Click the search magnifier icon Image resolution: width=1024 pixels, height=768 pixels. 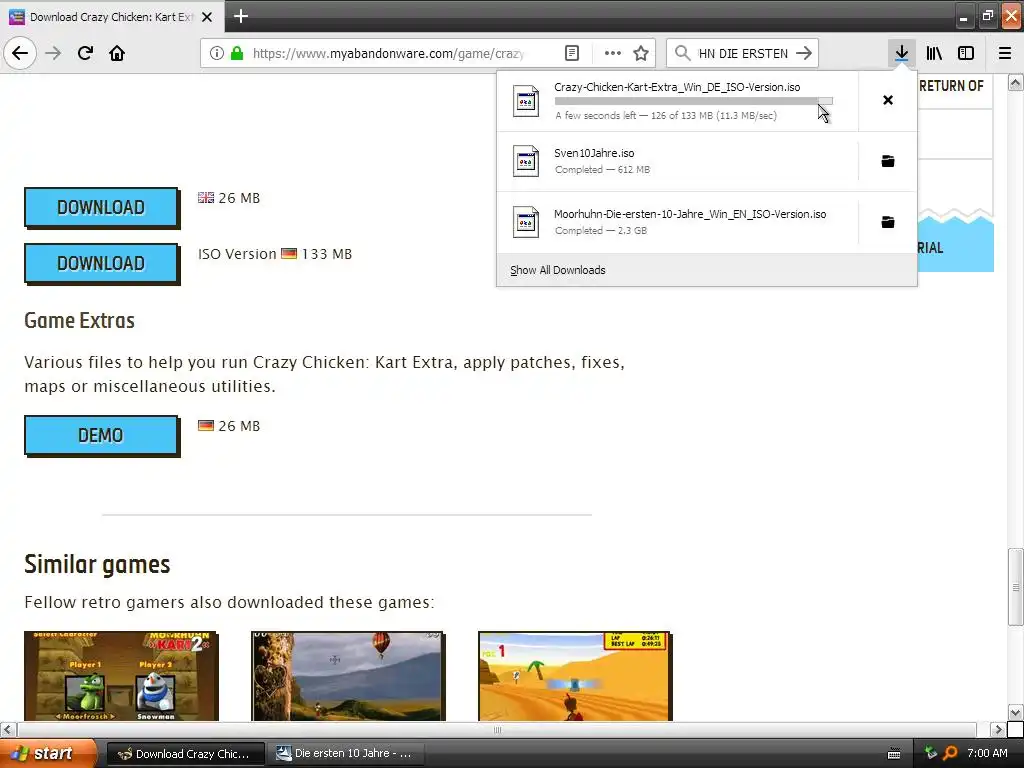682,53
